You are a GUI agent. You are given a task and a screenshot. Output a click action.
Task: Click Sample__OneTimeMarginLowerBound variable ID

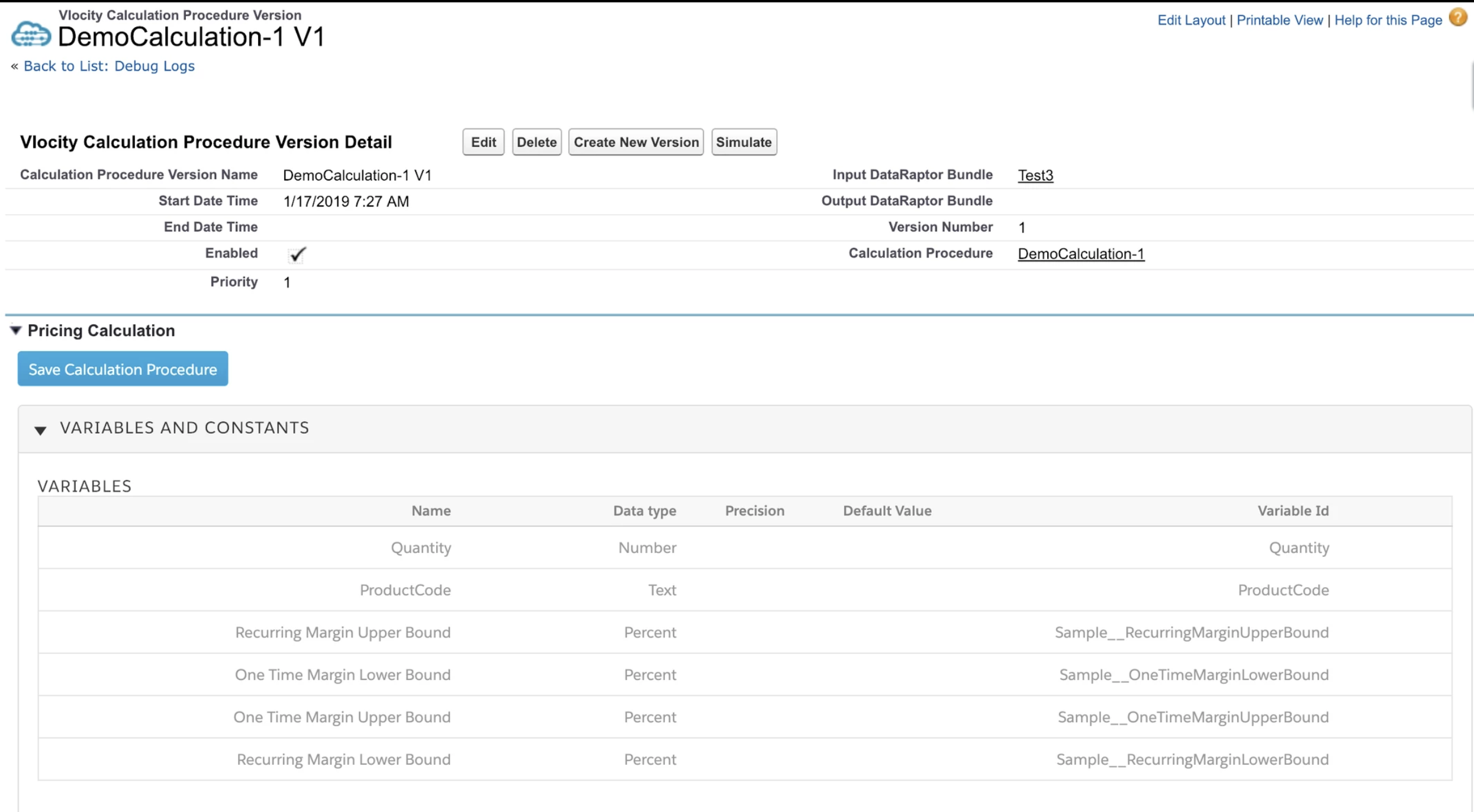point(1194,675)
